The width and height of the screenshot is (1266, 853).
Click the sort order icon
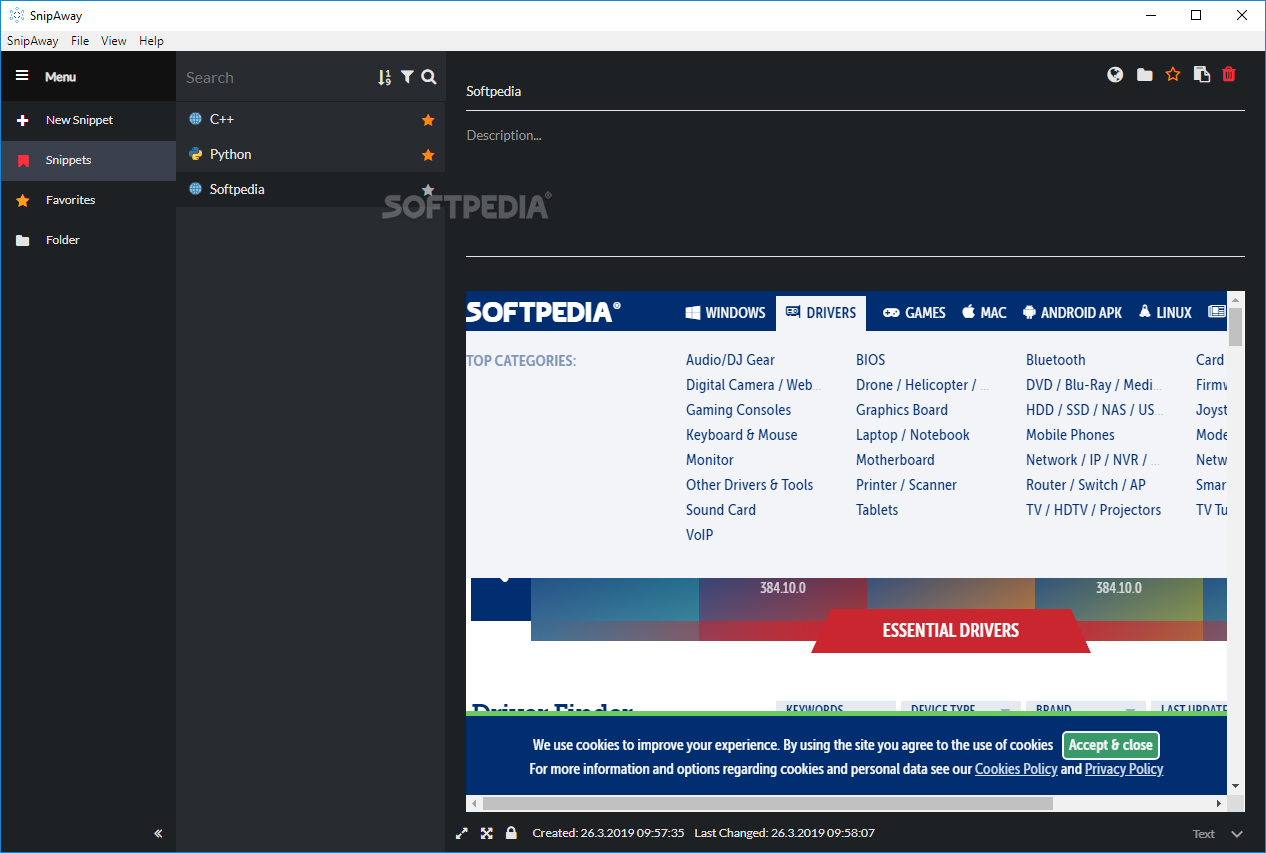point(384,77)
